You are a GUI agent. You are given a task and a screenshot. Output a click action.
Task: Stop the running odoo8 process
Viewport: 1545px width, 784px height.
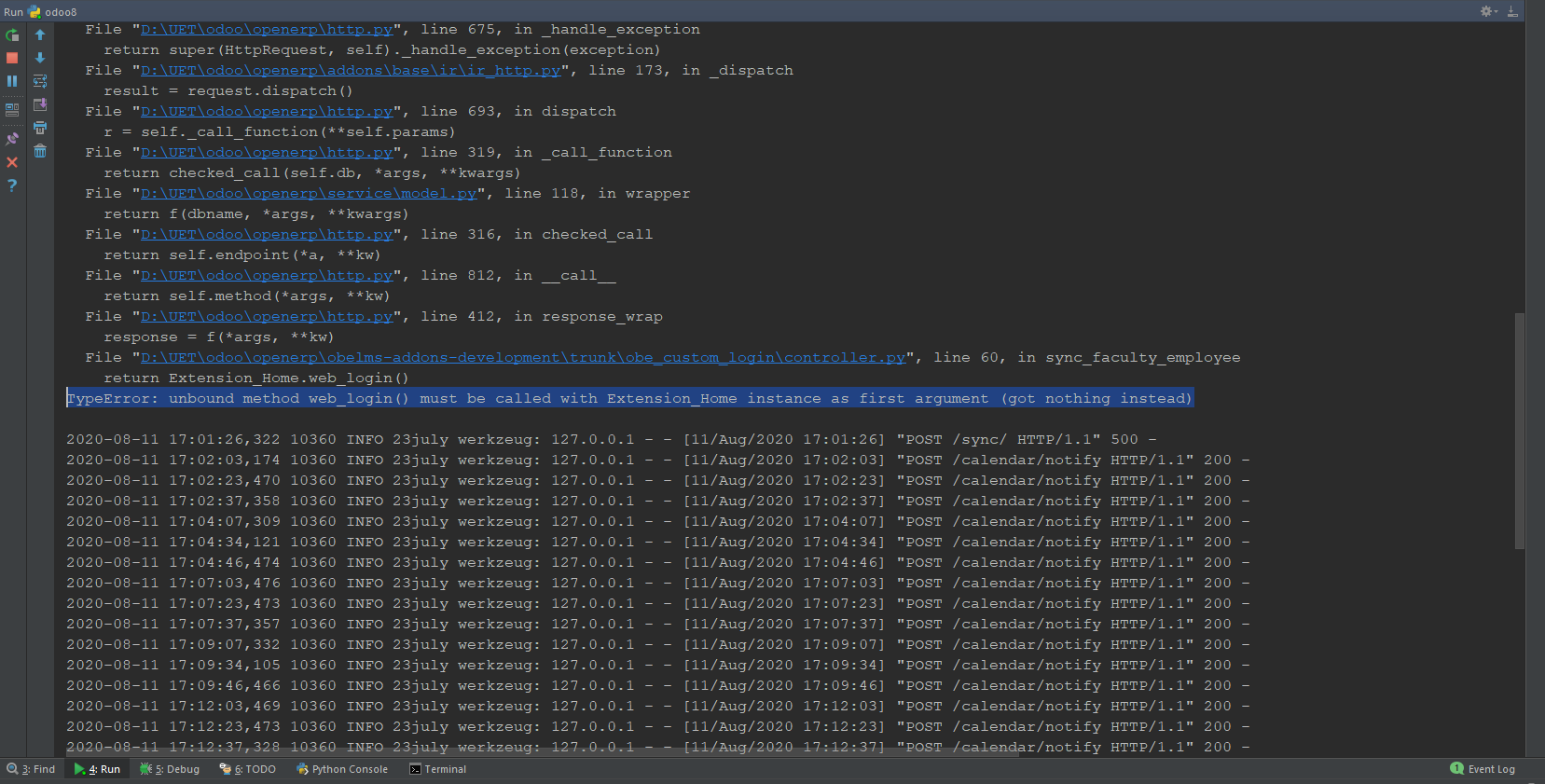tap(12, 58)
